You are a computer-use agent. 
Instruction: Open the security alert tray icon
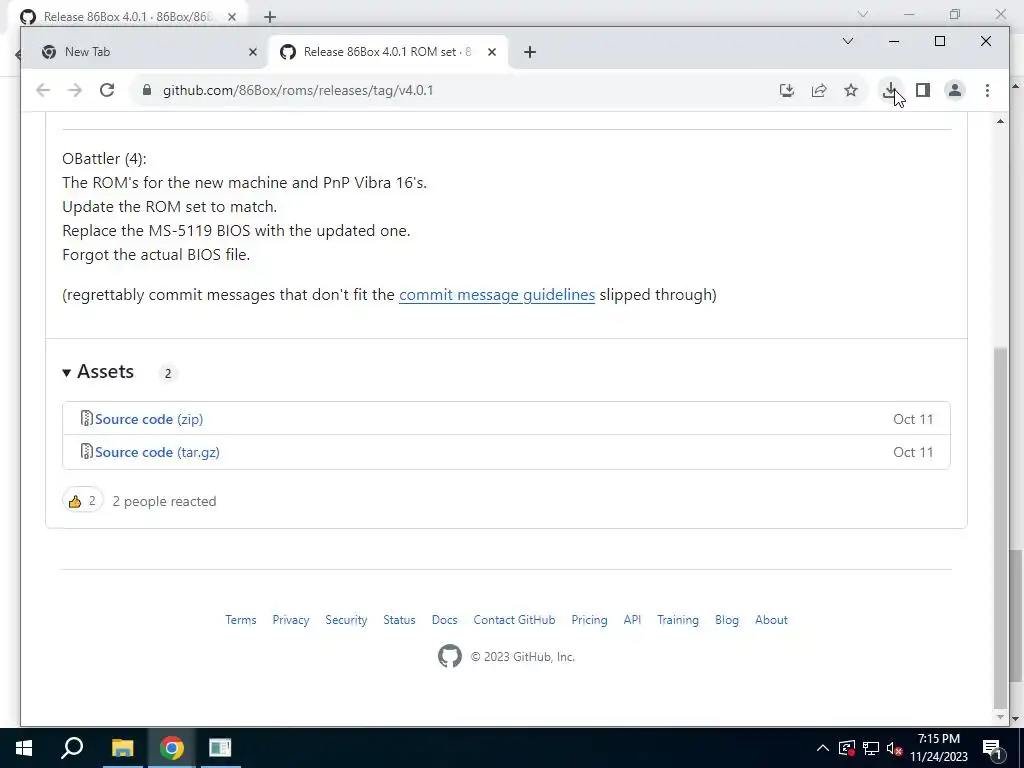click(847, 748)
